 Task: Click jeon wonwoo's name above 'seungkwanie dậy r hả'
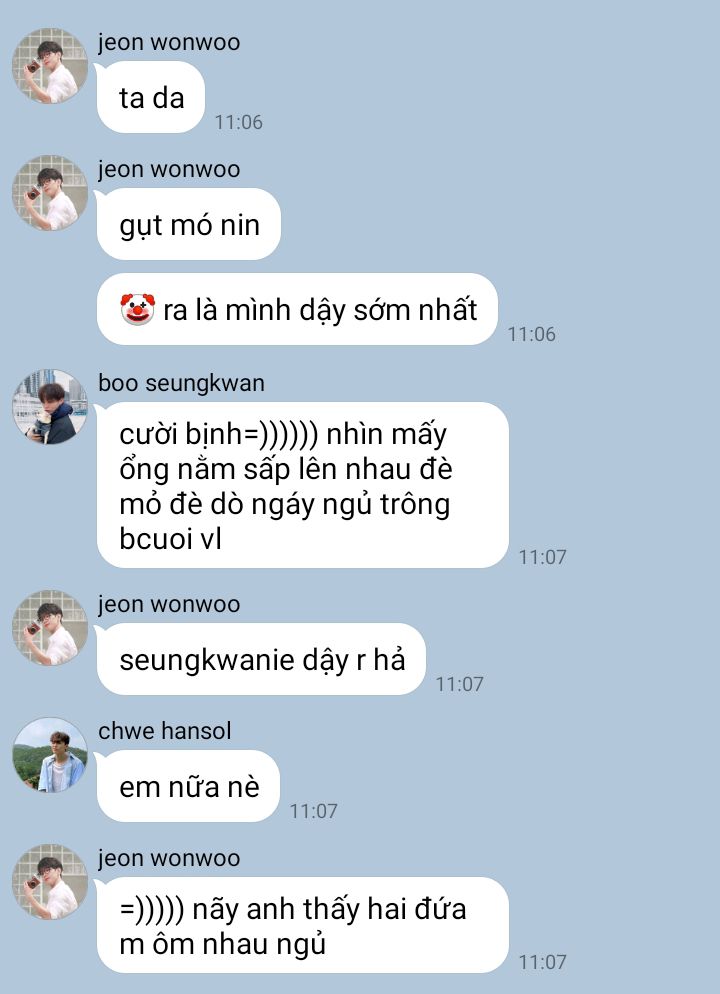click(x=169, y=604)
